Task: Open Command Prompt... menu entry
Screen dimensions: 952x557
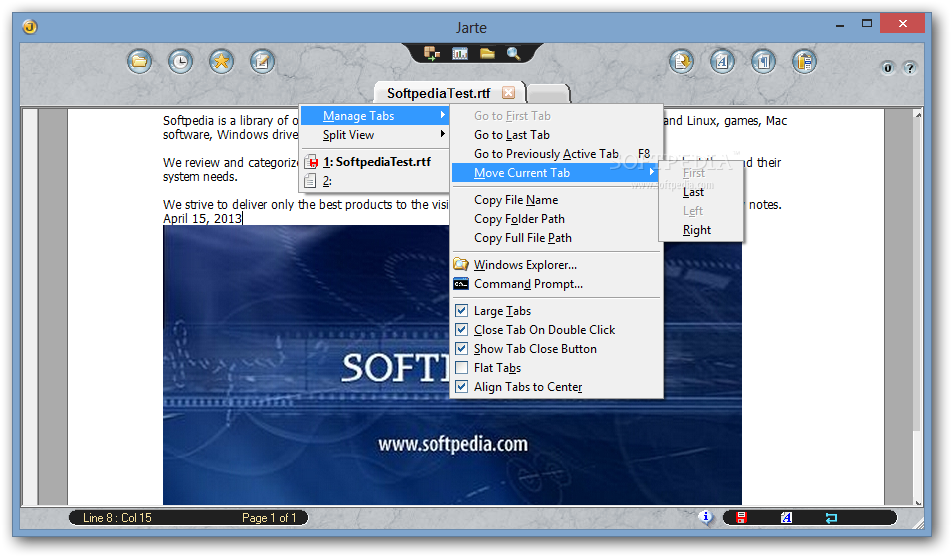Action: pyautogui.click(x=556, y=284)
